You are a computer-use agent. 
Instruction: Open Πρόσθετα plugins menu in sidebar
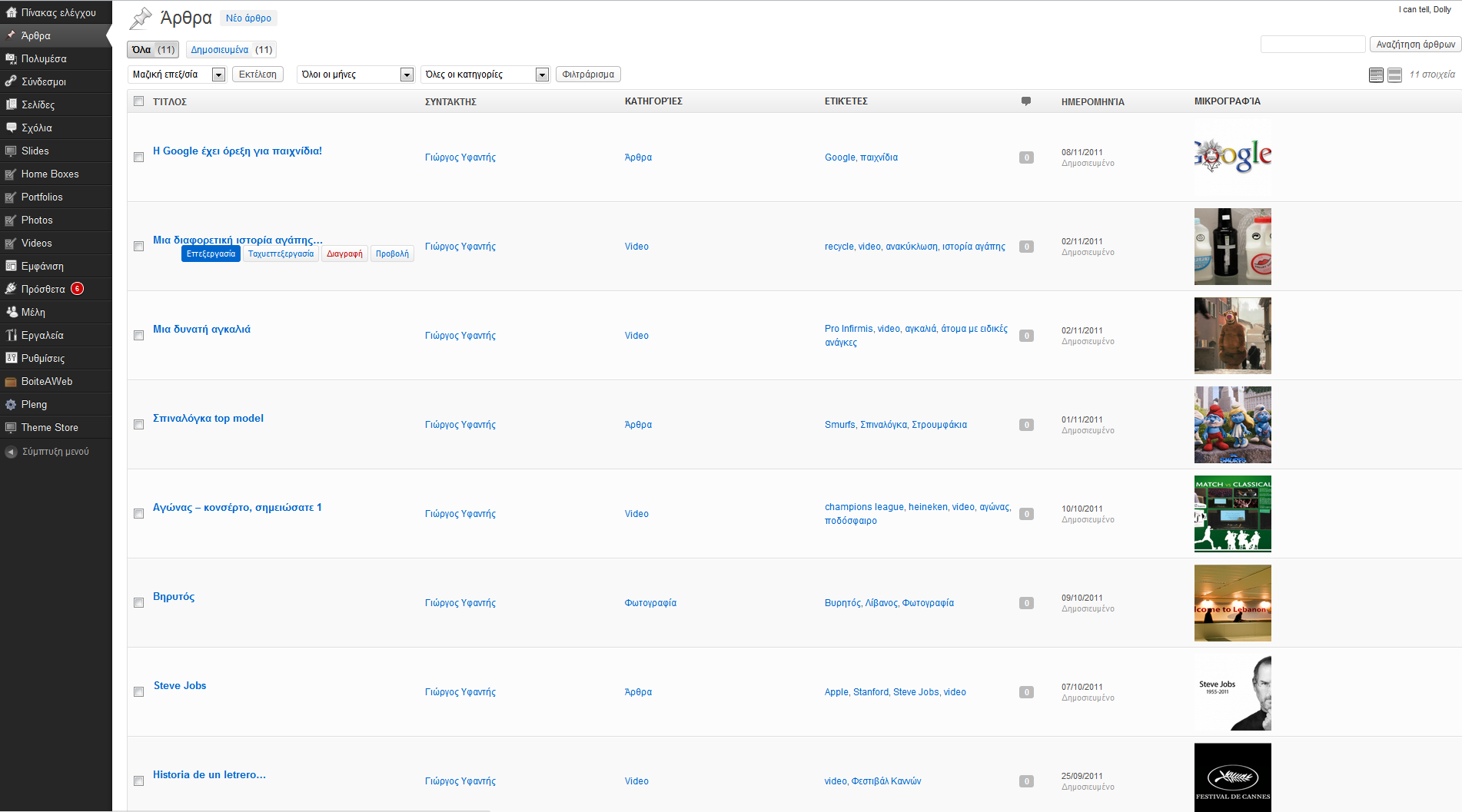tap(43, 289)
